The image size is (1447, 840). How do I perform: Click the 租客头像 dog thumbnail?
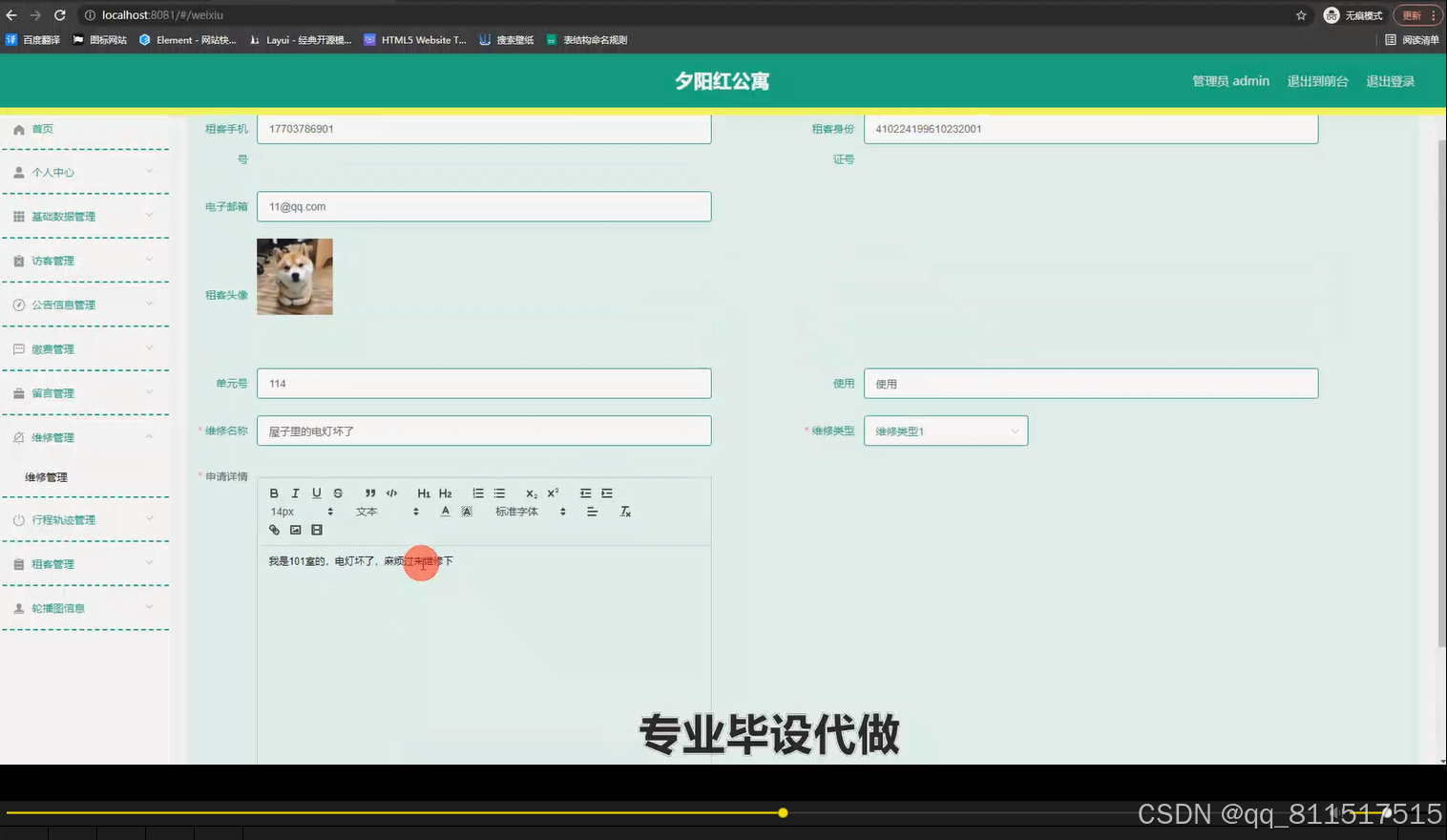point(295,277)
